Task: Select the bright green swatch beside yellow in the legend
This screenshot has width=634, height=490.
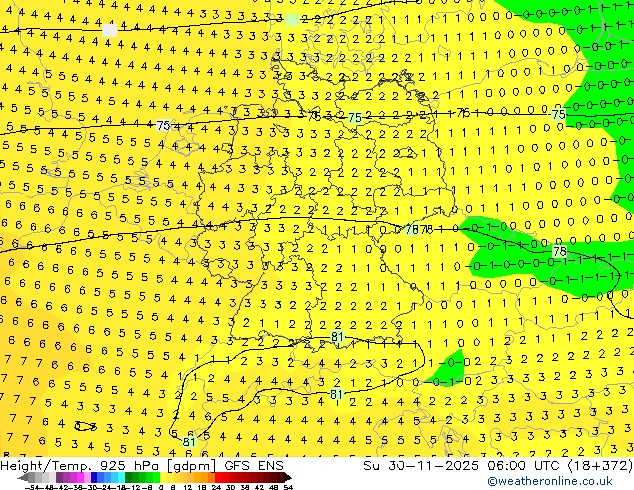Action: (x=156, y=477)
